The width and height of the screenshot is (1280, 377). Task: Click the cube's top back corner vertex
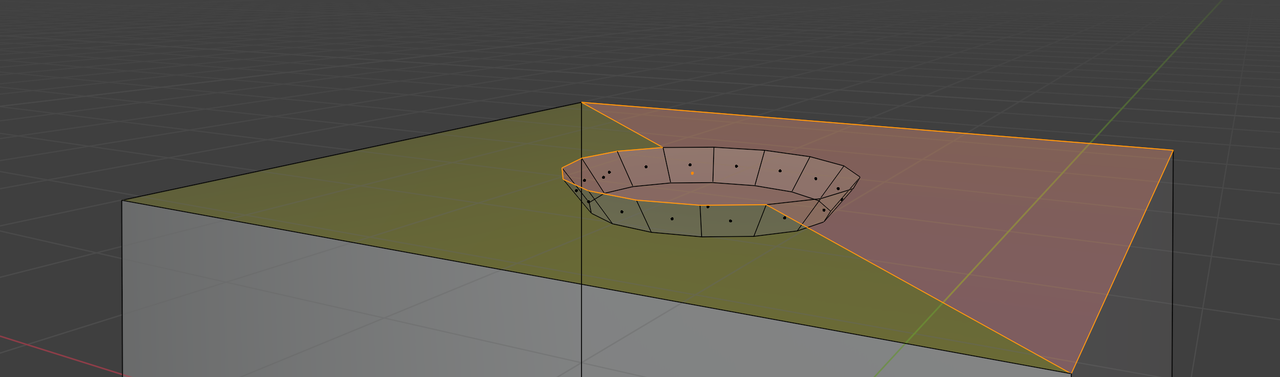pos(582,102)
